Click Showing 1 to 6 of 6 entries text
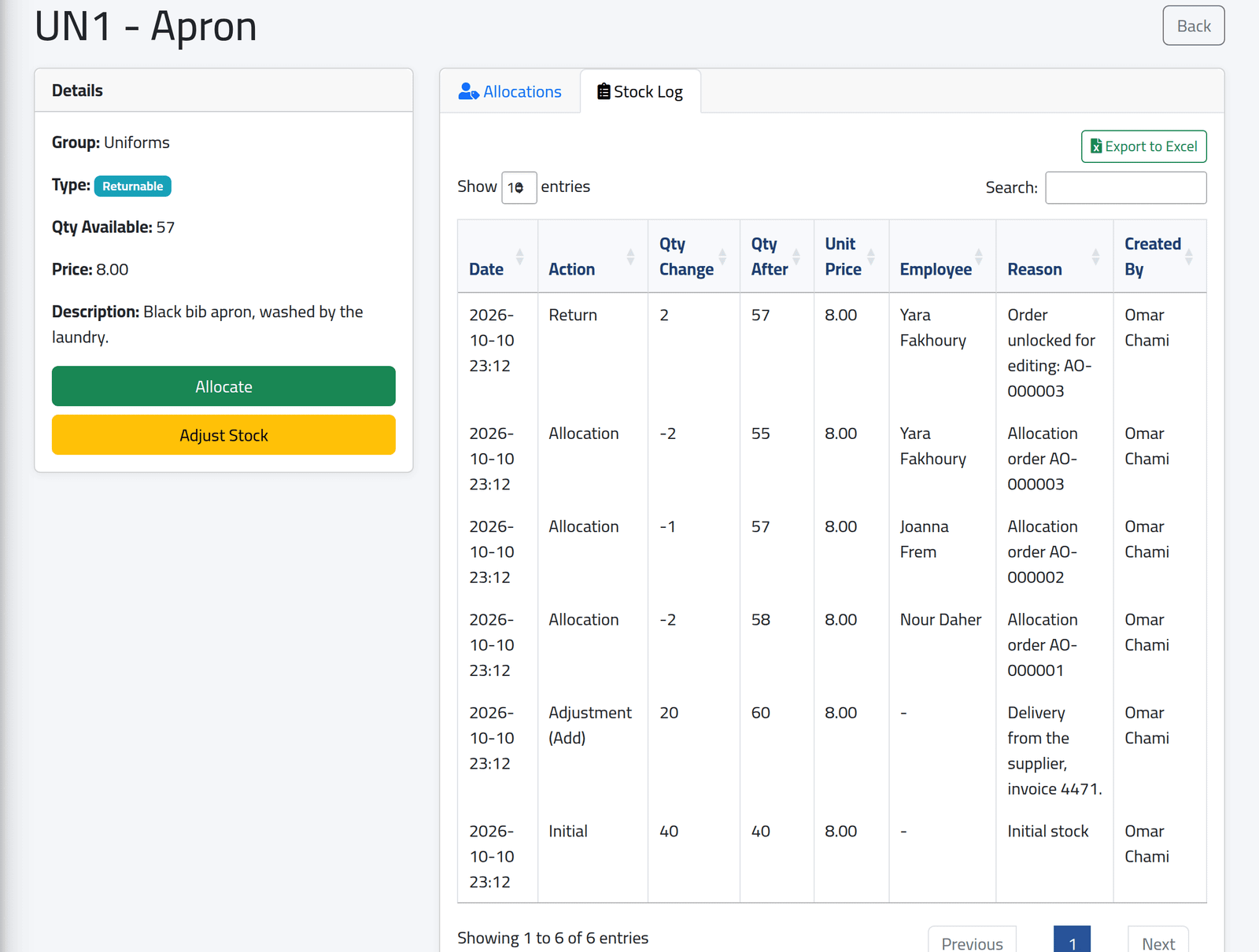Viewport: 1259px width, 952px height. click(553, 938)
